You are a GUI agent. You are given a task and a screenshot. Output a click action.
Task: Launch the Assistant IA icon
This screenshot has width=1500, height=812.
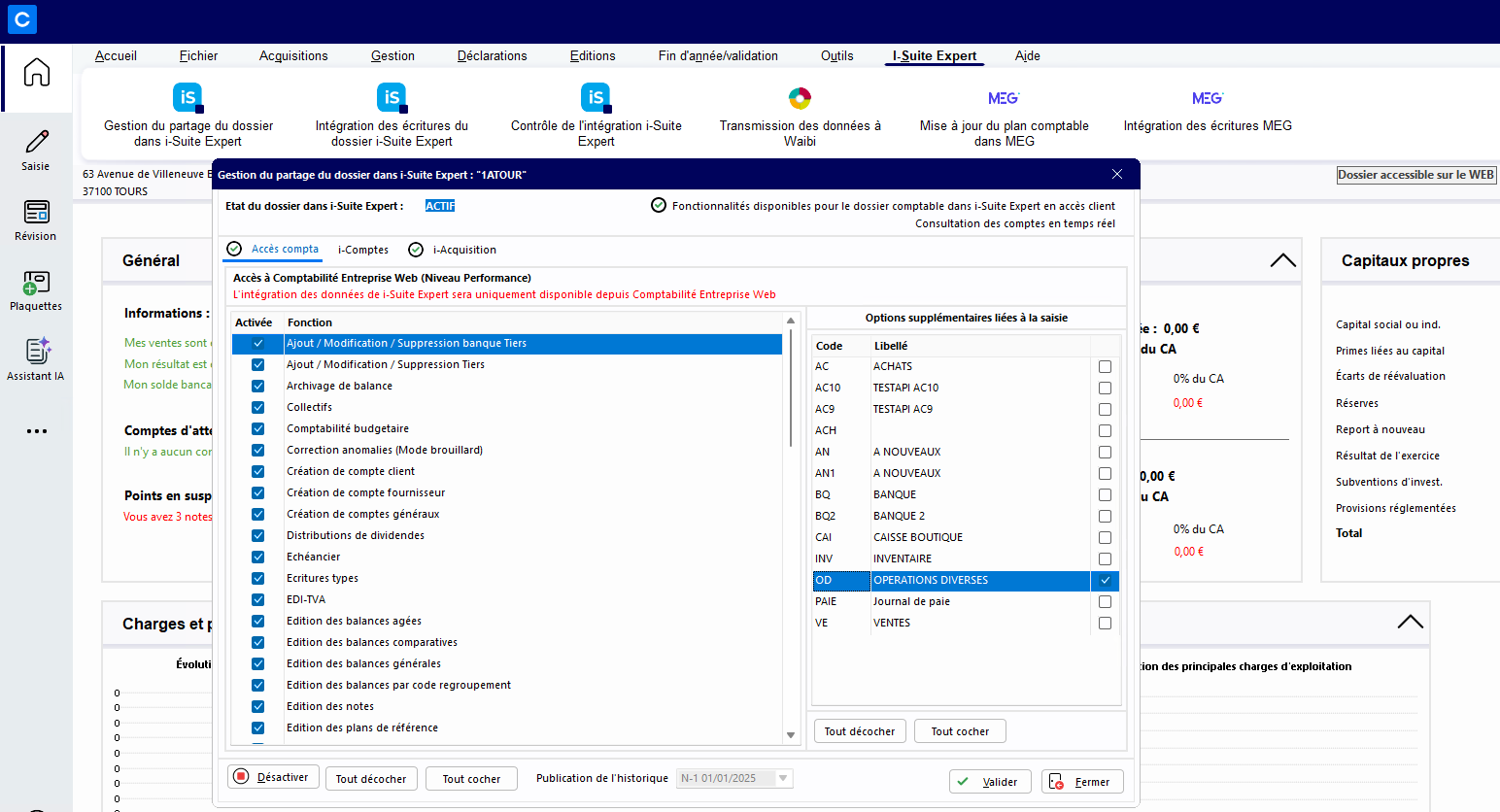tap(37, 351)
